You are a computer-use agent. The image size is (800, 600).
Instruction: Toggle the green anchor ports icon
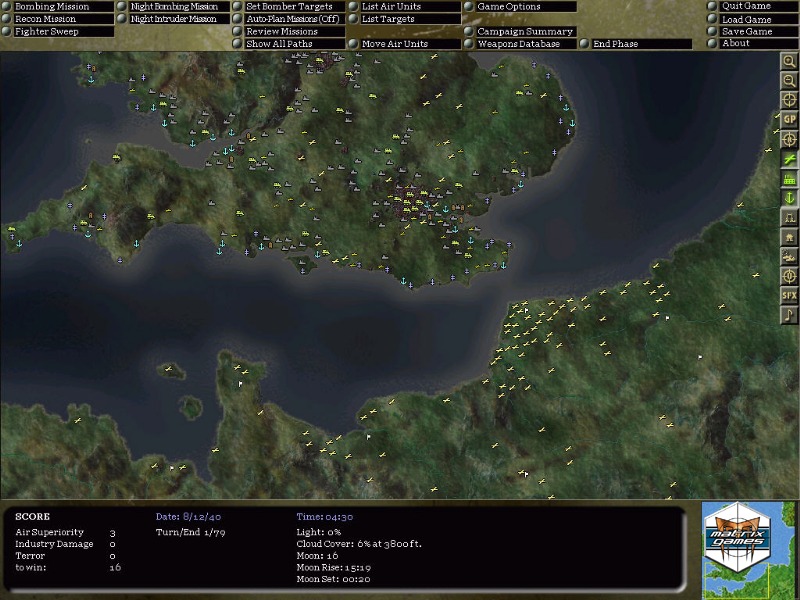(x=789, y=198)
